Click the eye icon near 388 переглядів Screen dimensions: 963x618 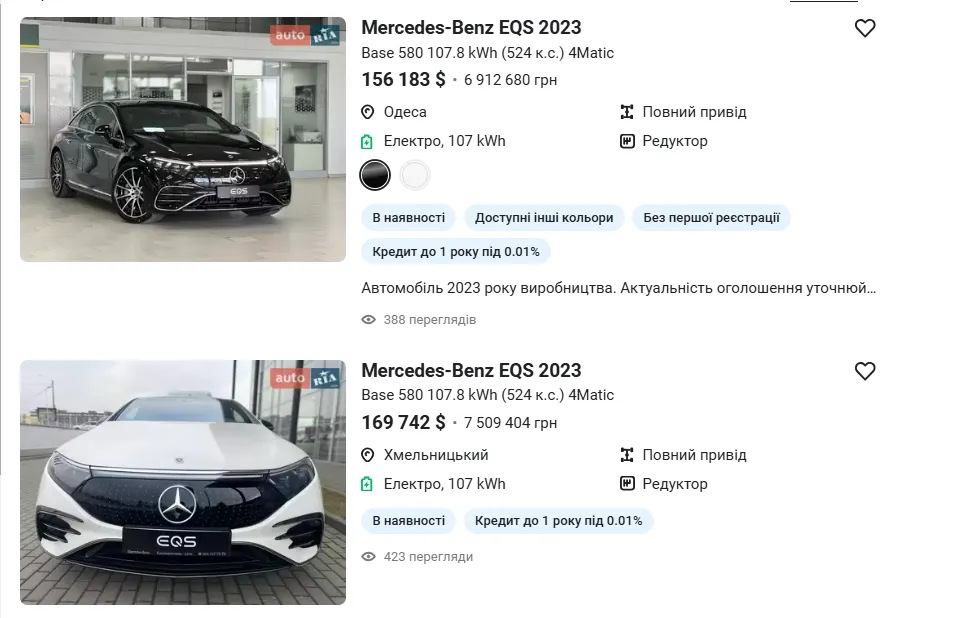point(369,319)
